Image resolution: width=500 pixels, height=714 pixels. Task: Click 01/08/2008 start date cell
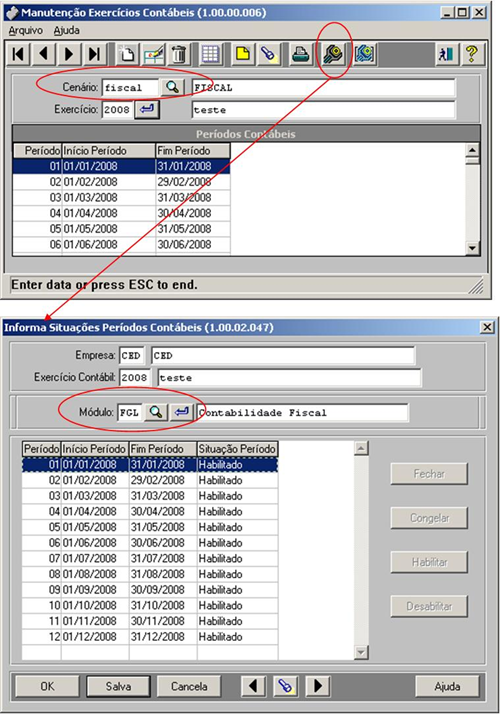coord(95,574)
